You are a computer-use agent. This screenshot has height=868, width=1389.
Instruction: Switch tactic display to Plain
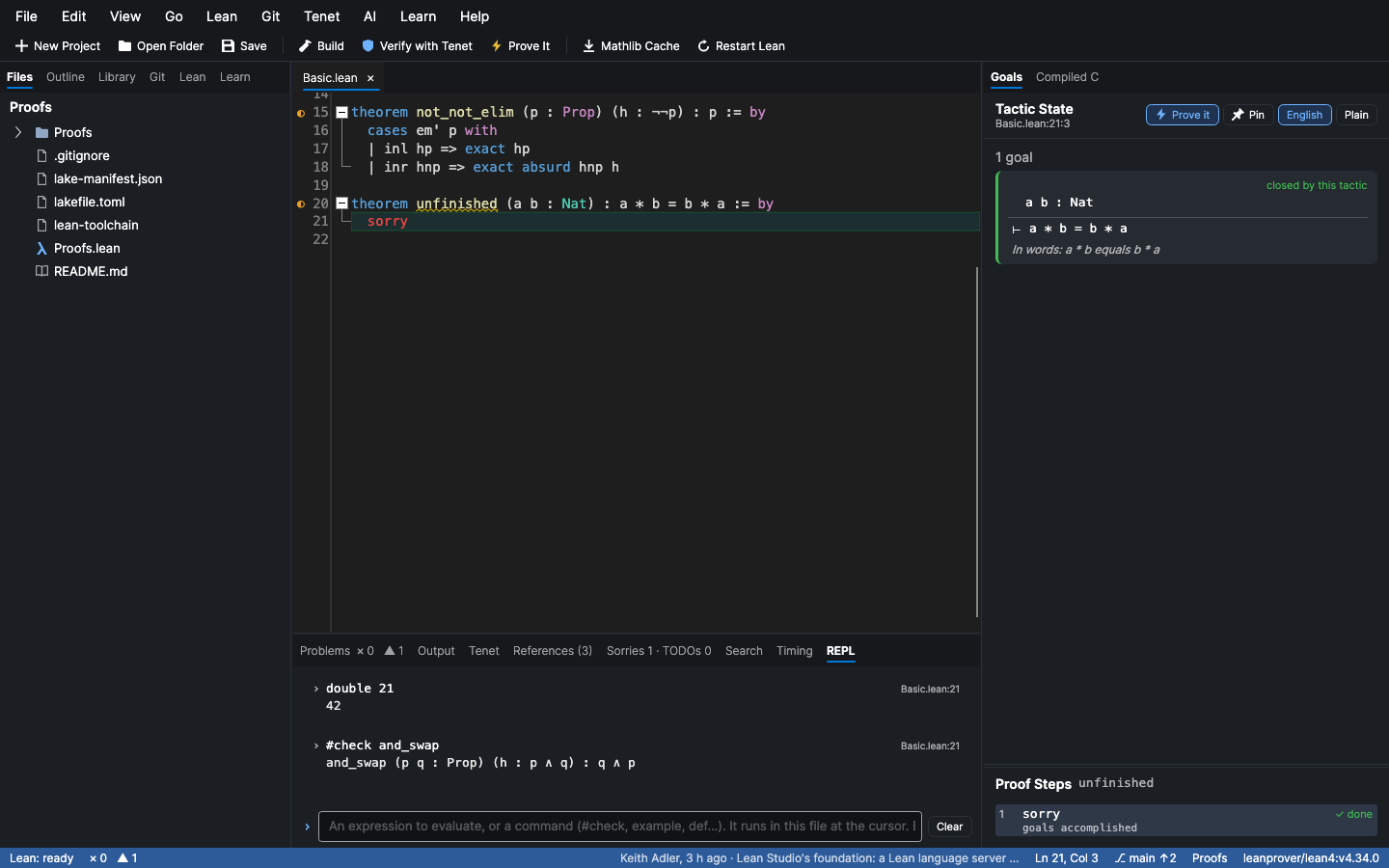click(x=1356, y=115)
